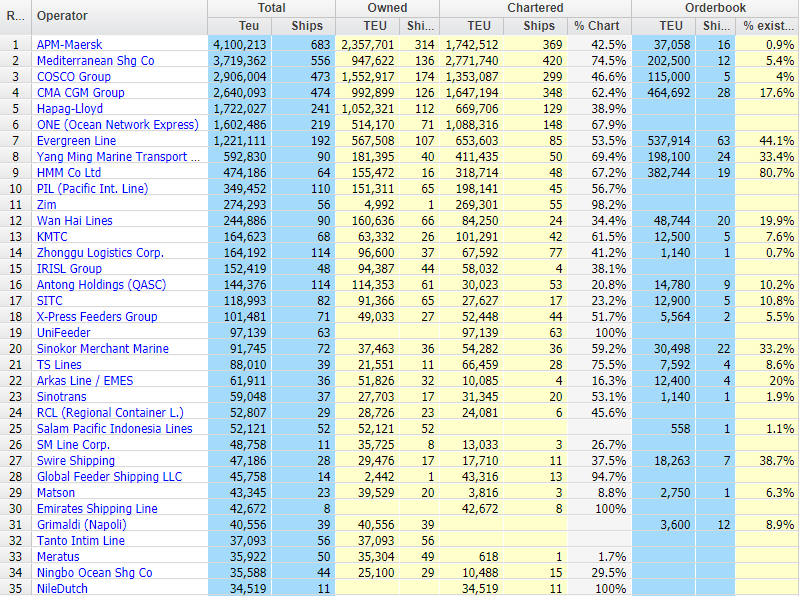Sort by the '% Chart' column header
This screenshot has height=596, width=801.
(599, 26)
